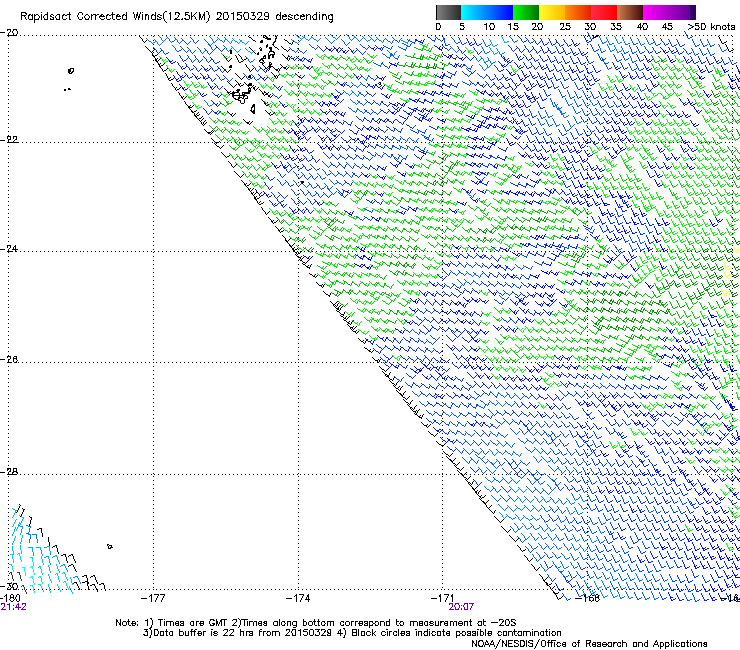The height and width of the screenshot is (650, 740).
Task: Click the -177 longitude axis label
Action: tap(153, 598)
